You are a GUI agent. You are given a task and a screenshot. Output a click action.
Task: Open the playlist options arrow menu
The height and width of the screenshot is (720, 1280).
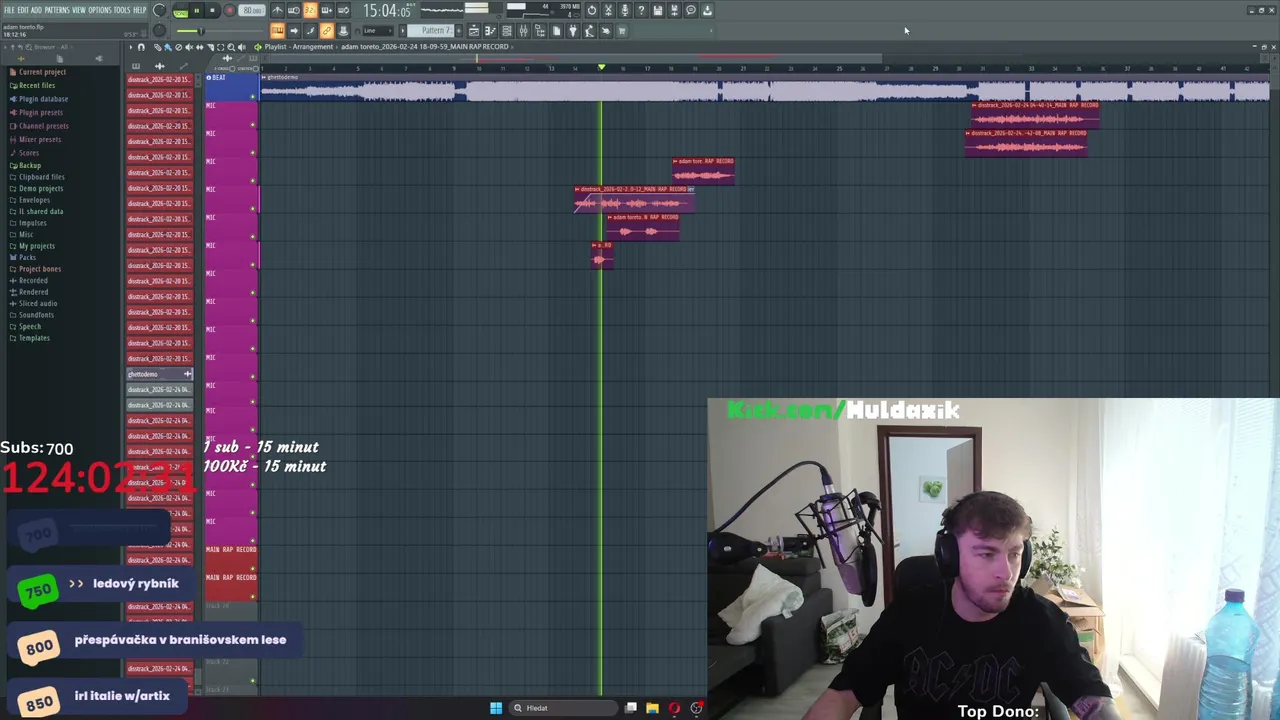[131, 47]
